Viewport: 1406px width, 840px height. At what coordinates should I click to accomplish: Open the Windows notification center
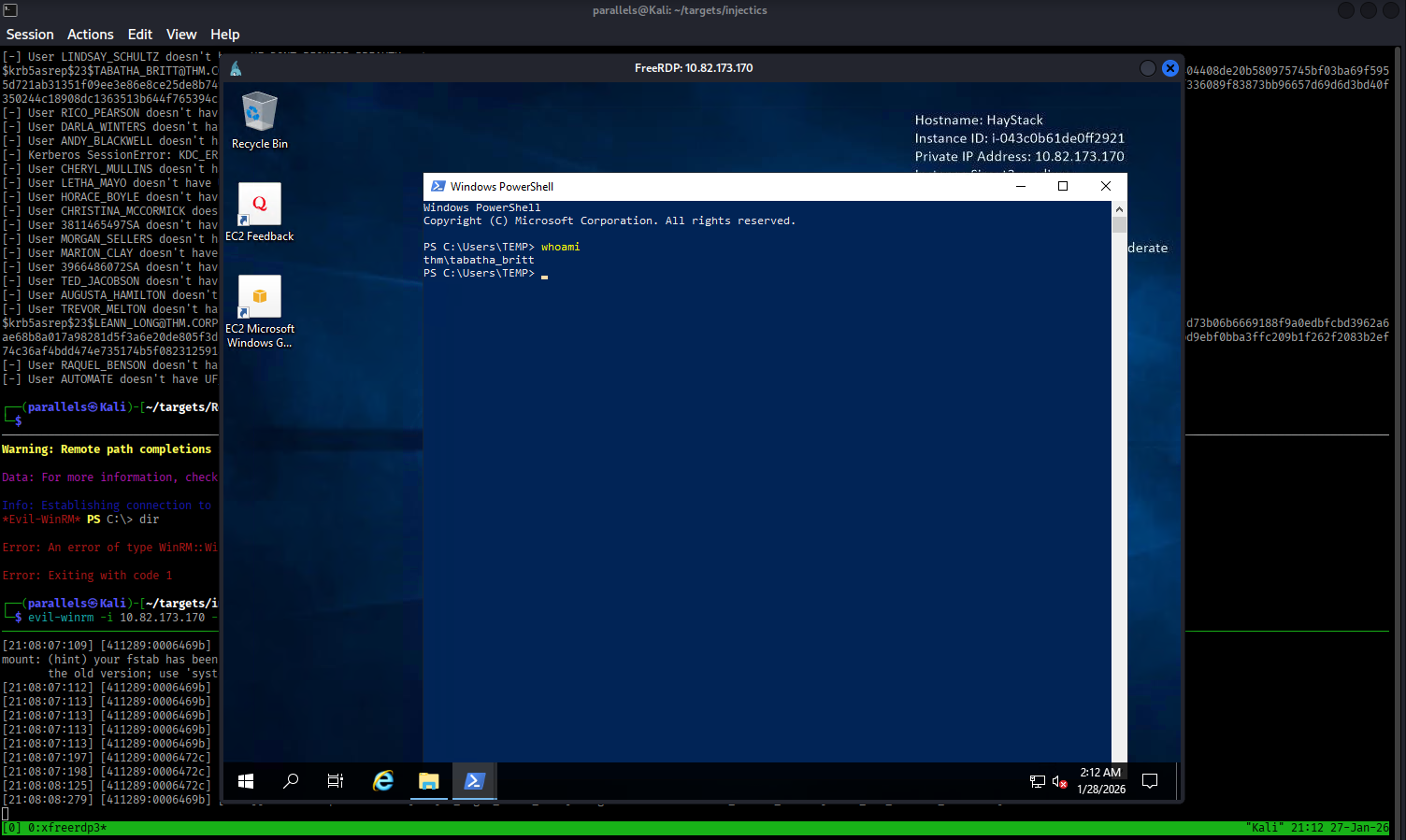click(1150, 781)
